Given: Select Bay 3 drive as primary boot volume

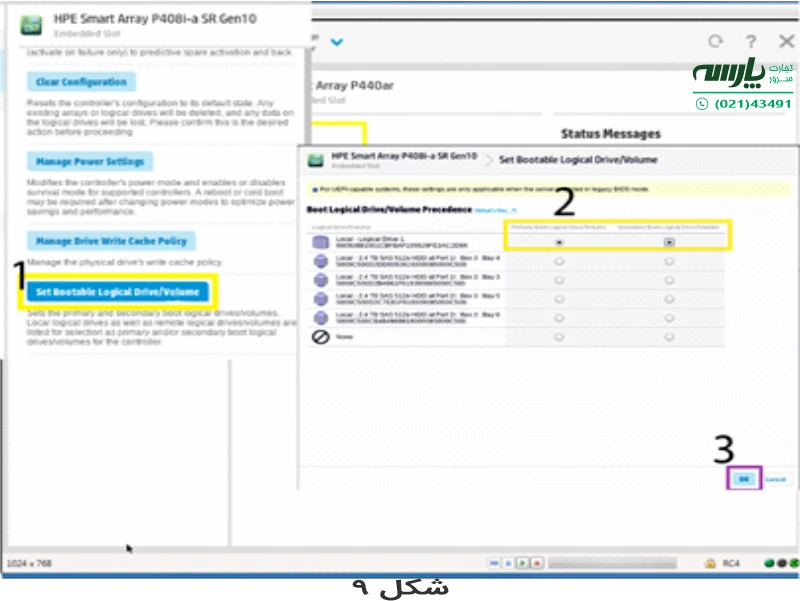Looking at the screenshot, I should (x=559, y=280).
